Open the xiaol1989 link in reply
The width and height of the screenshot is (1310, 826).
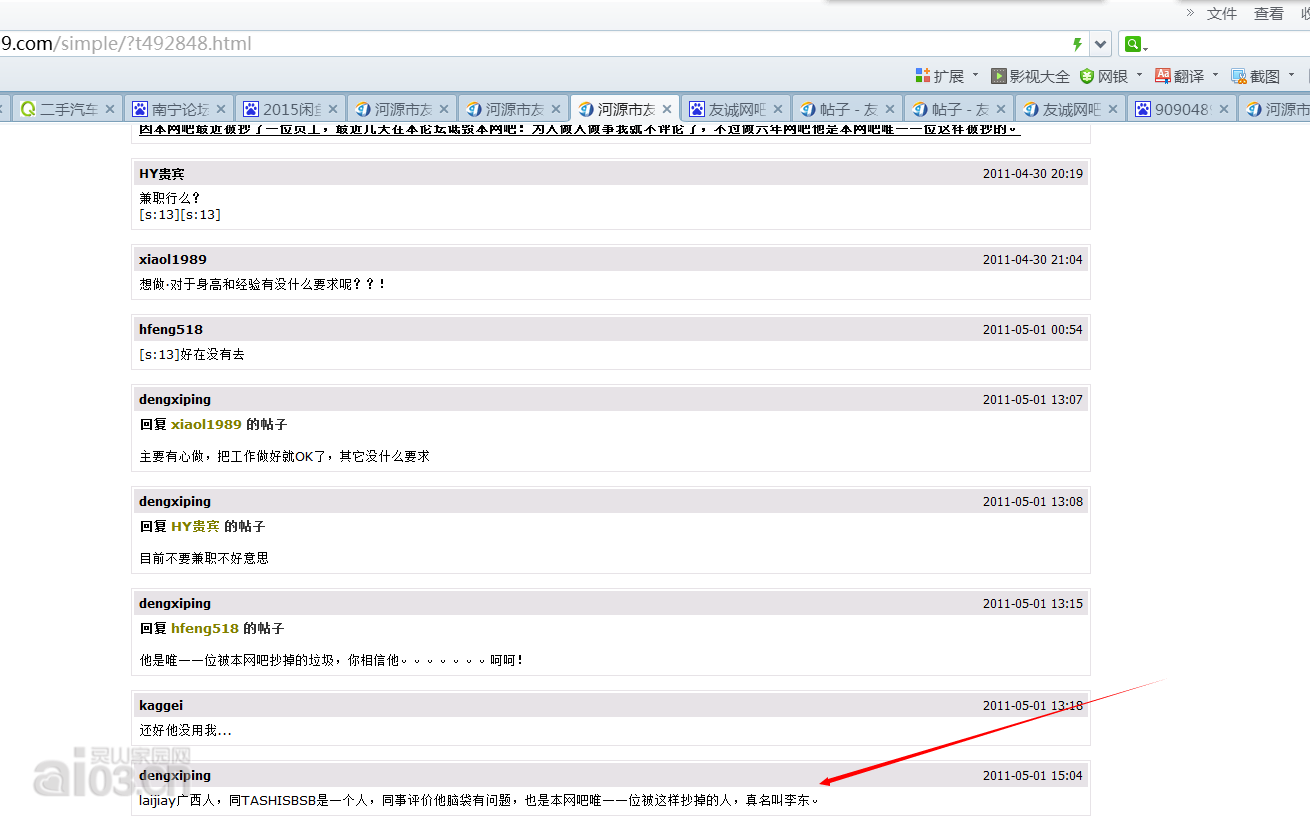pyautogui.click(x=206, y=424)
